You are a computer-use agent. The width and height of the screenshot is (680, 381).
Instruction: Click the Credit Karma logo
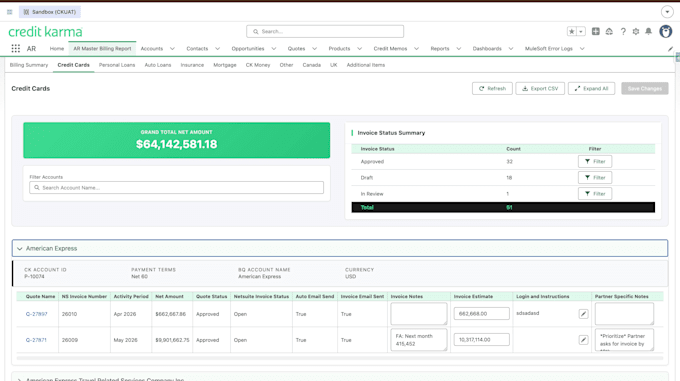(x=45, y=32)
